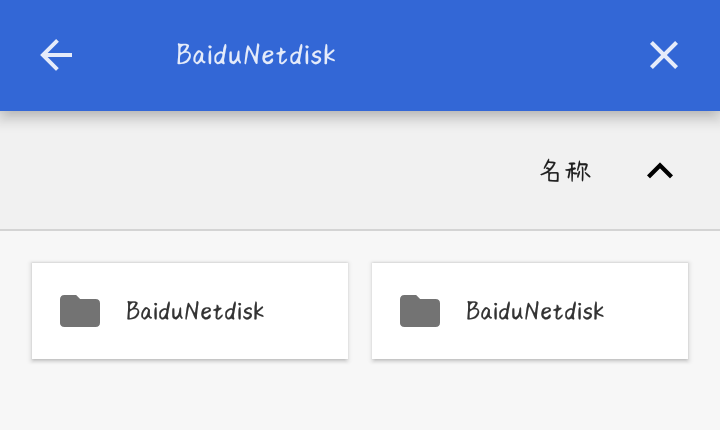Open the left BaiduNetdisk folder by name

pos(195,311)
